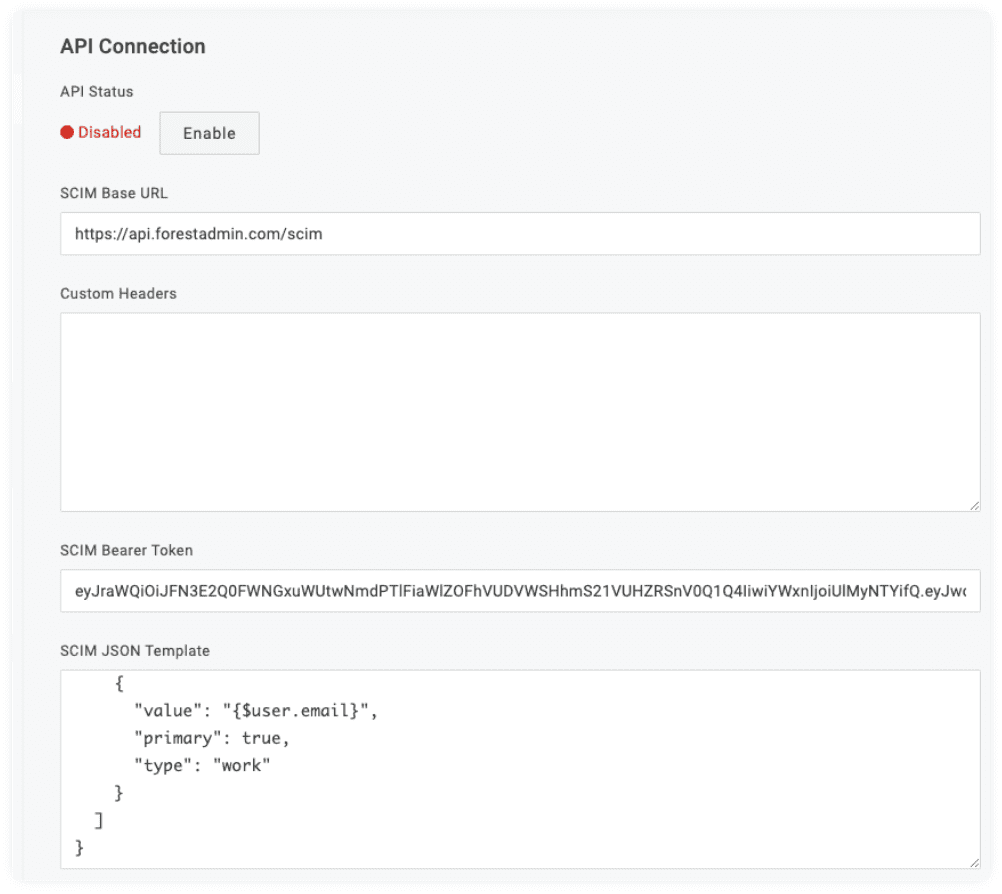The image size is (1002, 894).
Task: Click the "primary": true line
Action: (217, 738)
